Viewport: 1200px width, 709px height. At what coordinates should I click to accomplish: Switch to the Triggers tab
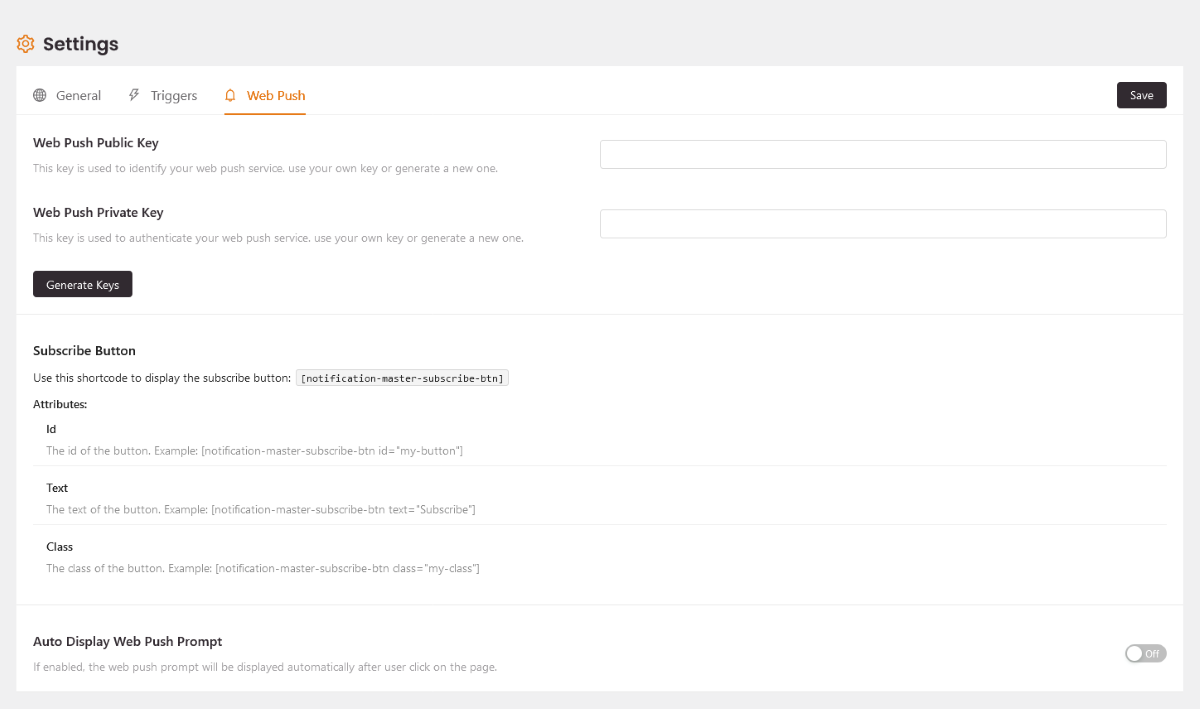pos(163,95)
